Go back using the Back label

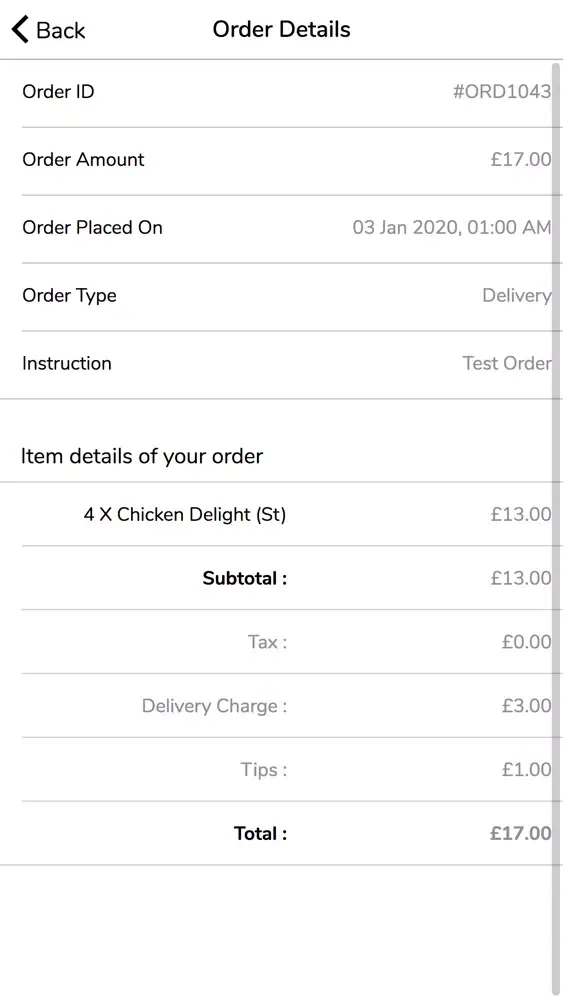click(x=61, y=30)
